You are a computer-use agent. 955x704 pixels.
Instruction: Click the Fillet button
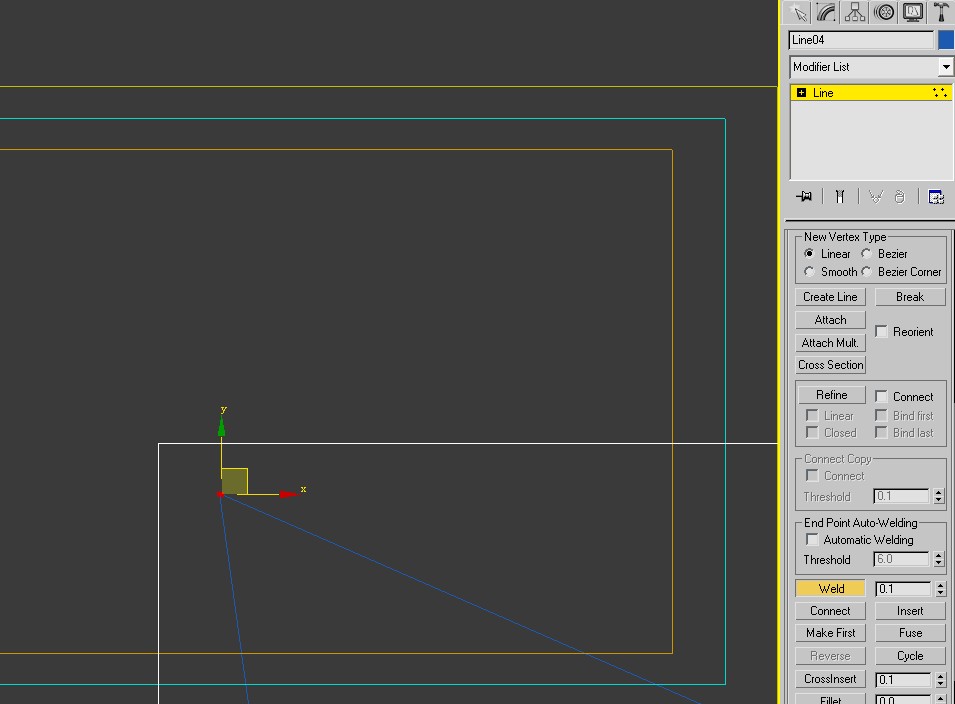pyautogui.click(x=830, y=699)
